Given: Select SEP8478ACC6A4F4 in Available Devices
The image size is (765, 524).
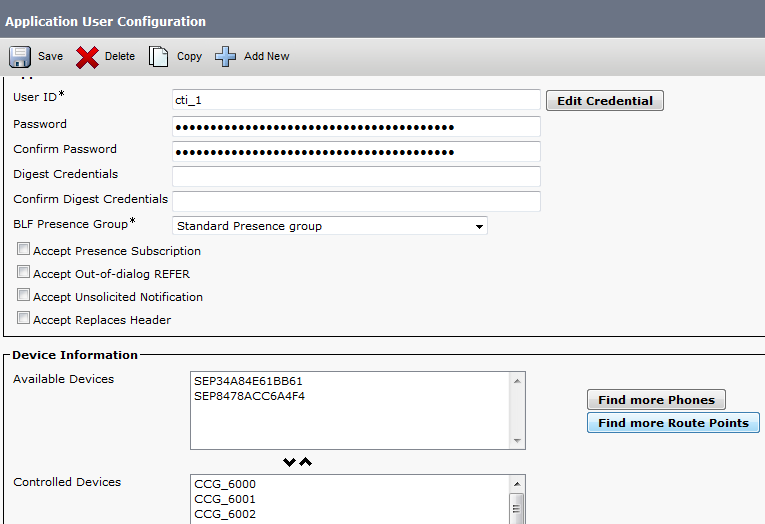Looking at the screenshot, I should coord(249,396).
